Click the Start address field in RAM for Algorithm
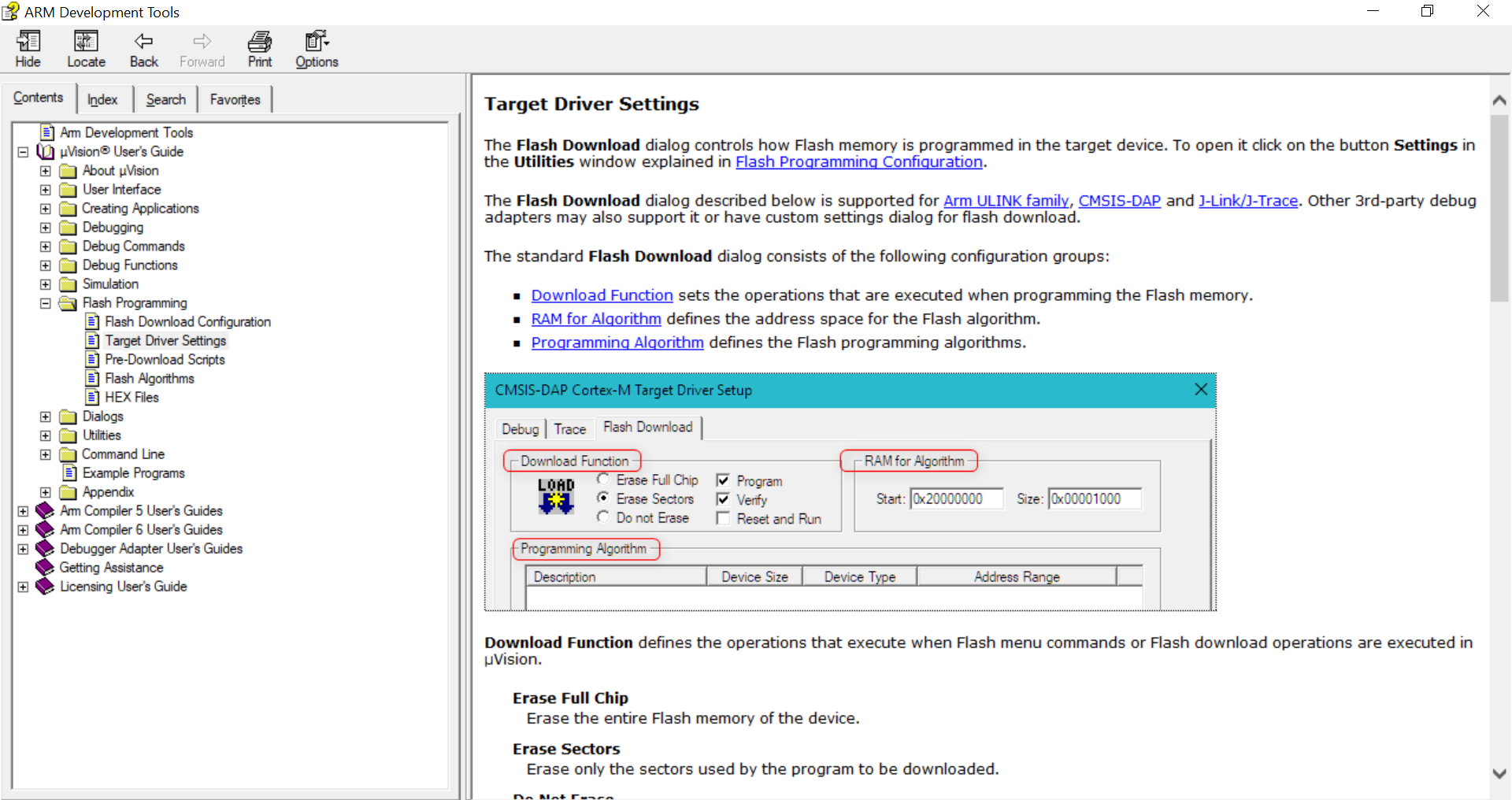1512x800 pixels. [956, 498]
